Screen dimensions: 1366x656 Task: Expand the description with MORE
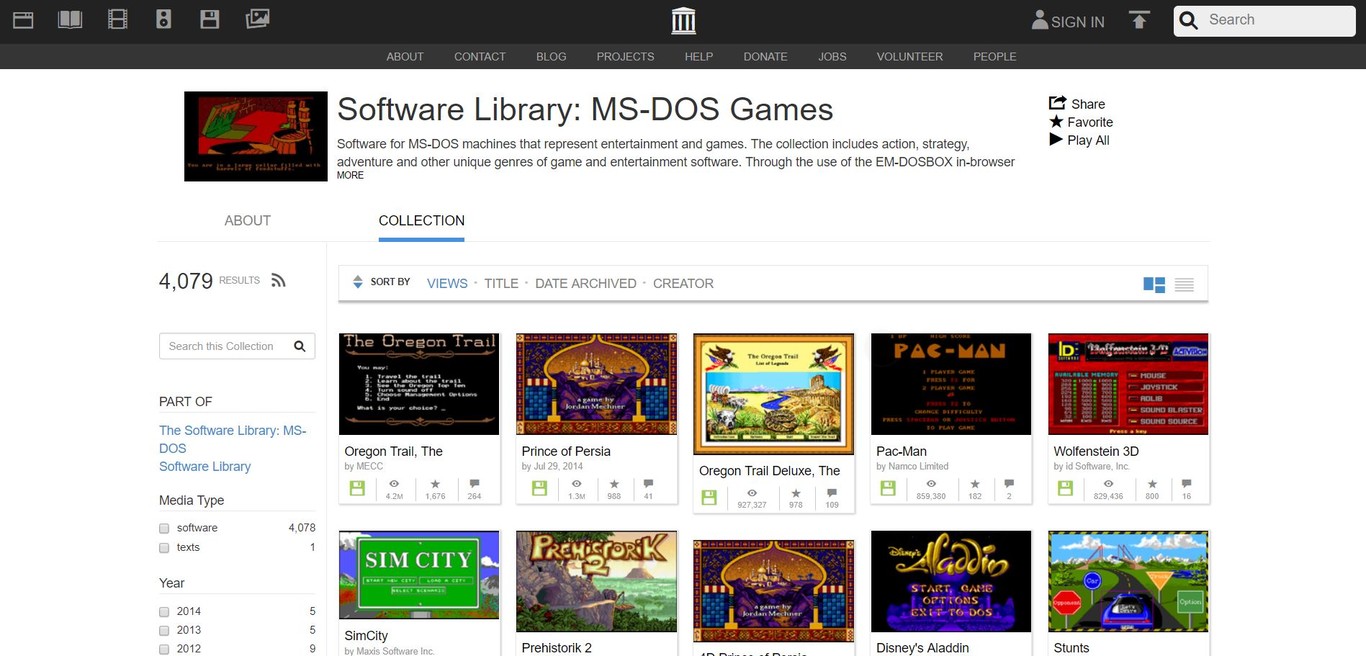(x=350, y=175)
